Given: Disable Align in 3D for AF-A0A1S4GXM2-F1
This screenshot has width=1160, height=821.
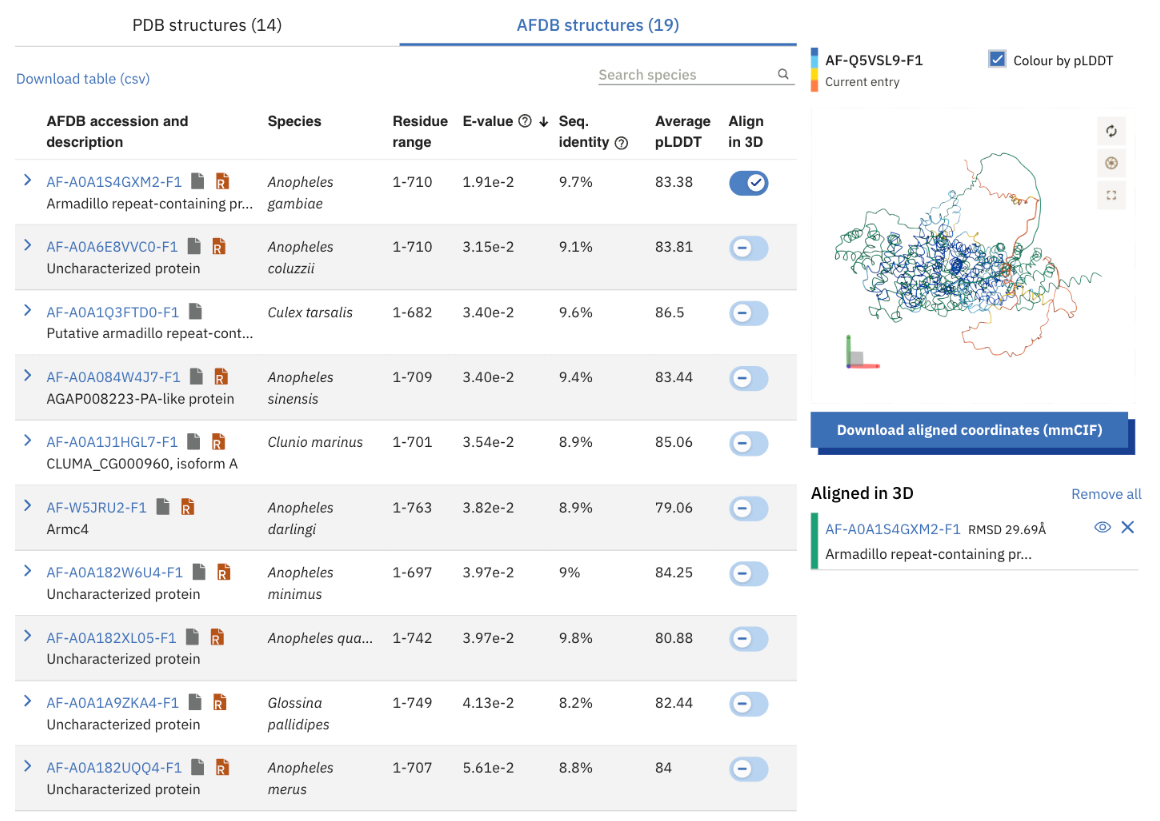Looking at the screenshot, I should click(748, 182).
